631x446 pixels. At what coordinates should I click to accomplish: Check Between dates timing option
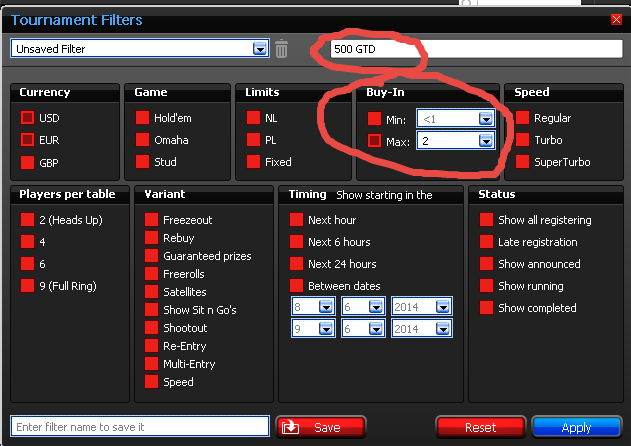296,286
